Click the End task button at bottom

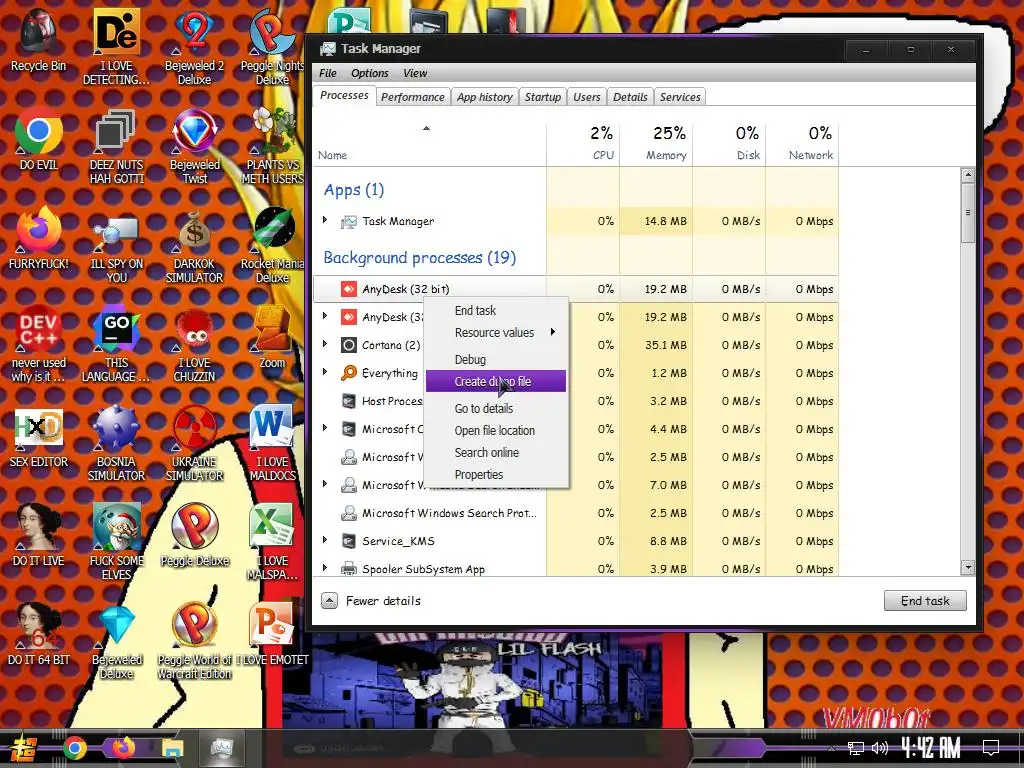pyautogui.click(x=925, y=601)
